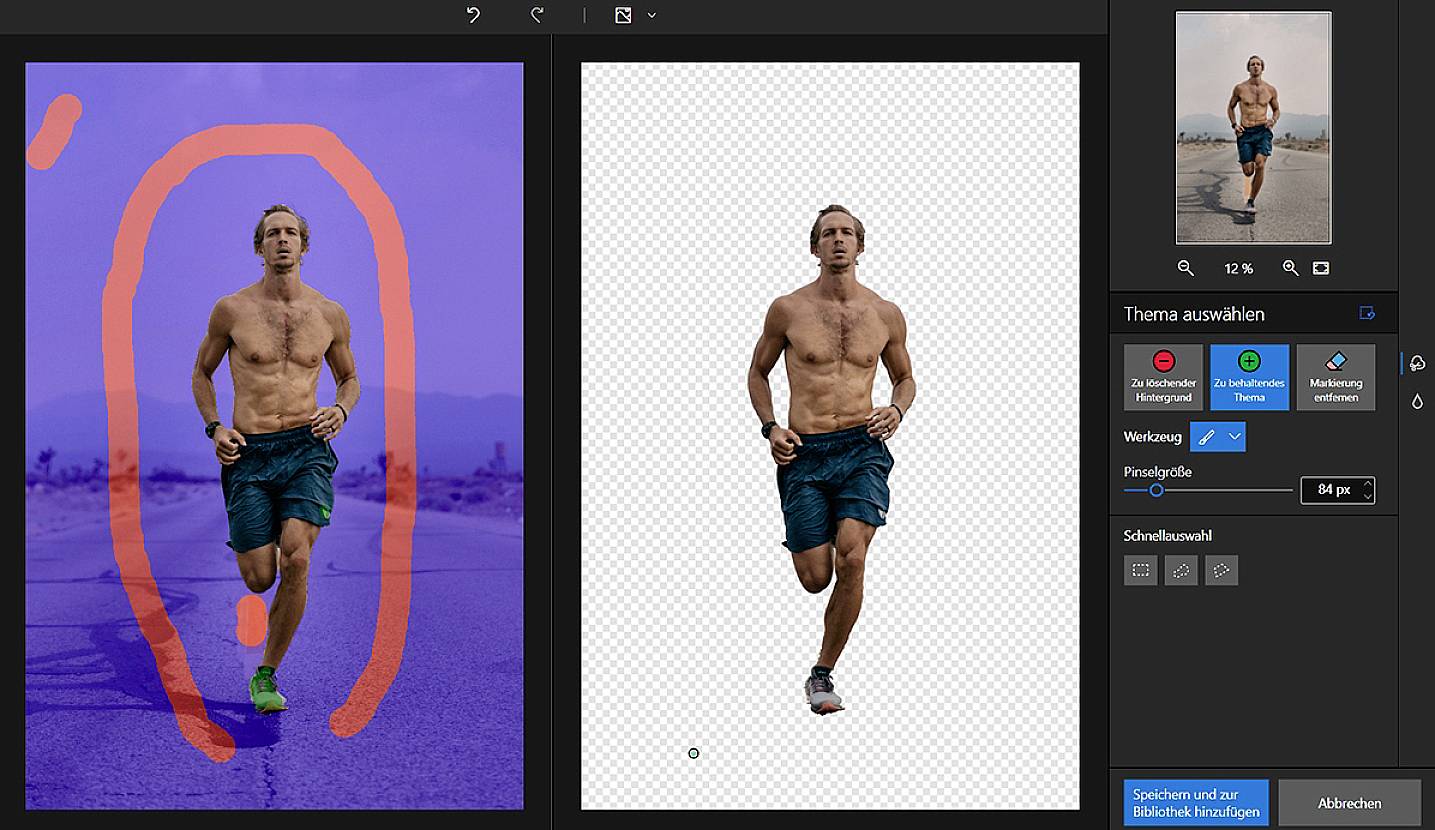This screenshot has height=830, width=1435.
Task: Select 'Zu löschender Hintergrund' mode
Action: click(x=1163, y=377)
